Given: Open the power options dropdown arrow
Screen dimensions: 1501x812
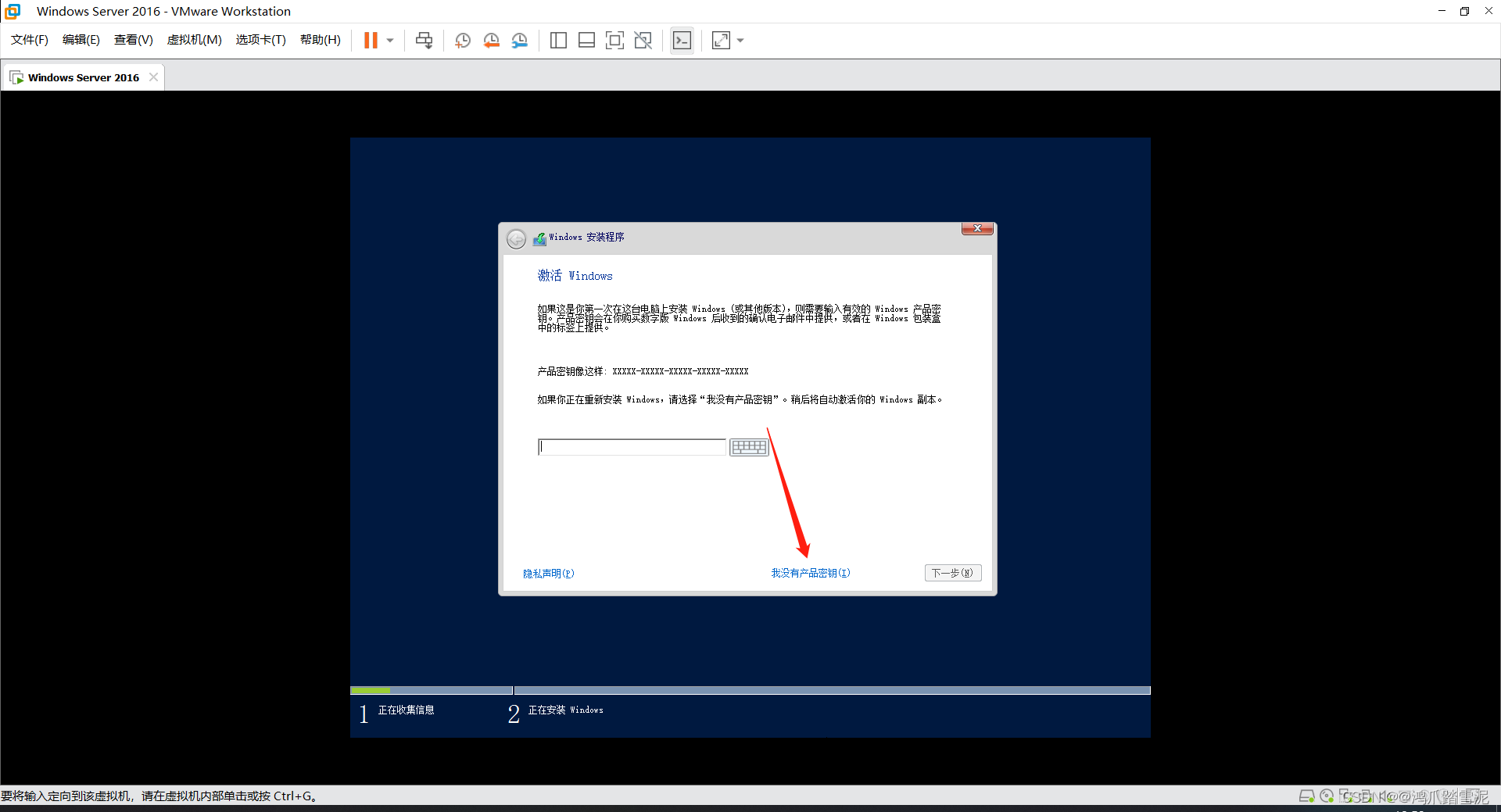Looking at the screenshot, I should [x=390, y=41].
